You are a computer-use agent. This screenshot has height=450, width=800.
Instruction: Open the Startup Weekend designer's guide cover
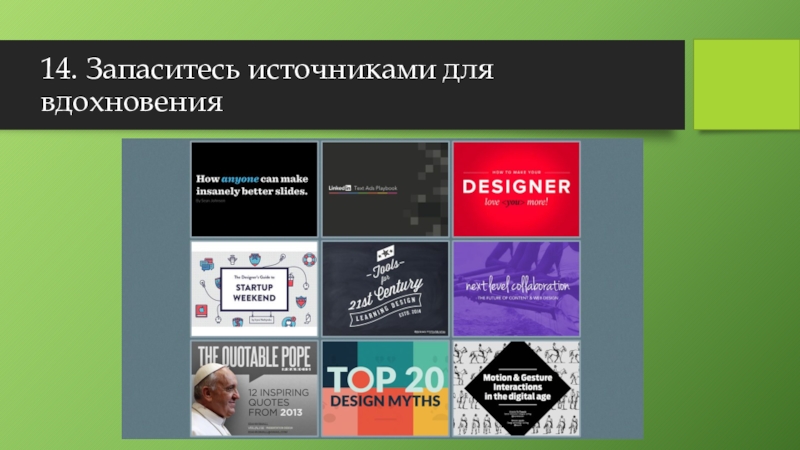[x=254, y=289]
